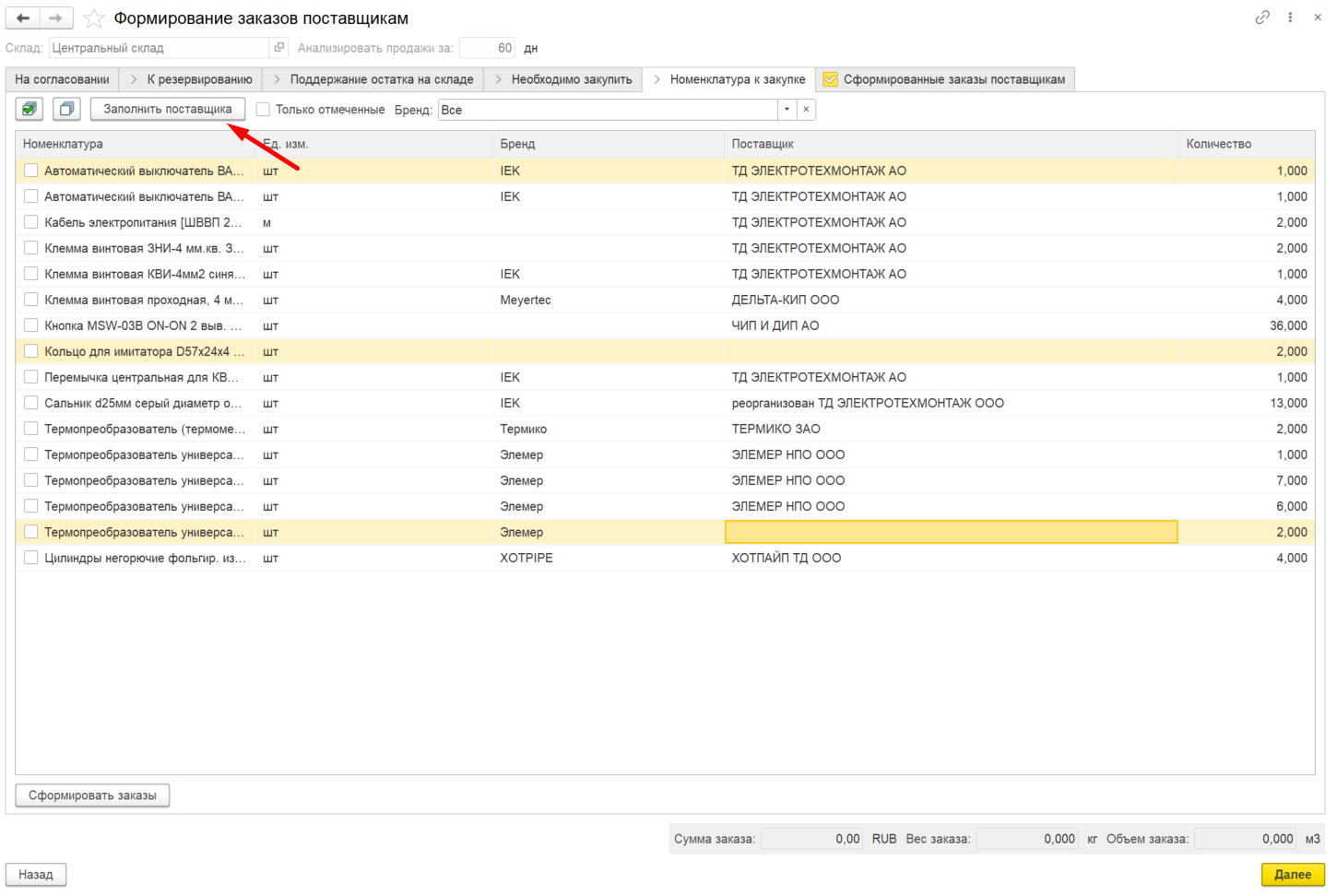The width and height of the screenshot is (1337, 896).
Task: Expand the Бренд dropdown arrow
Action: (x=787, y=110)
